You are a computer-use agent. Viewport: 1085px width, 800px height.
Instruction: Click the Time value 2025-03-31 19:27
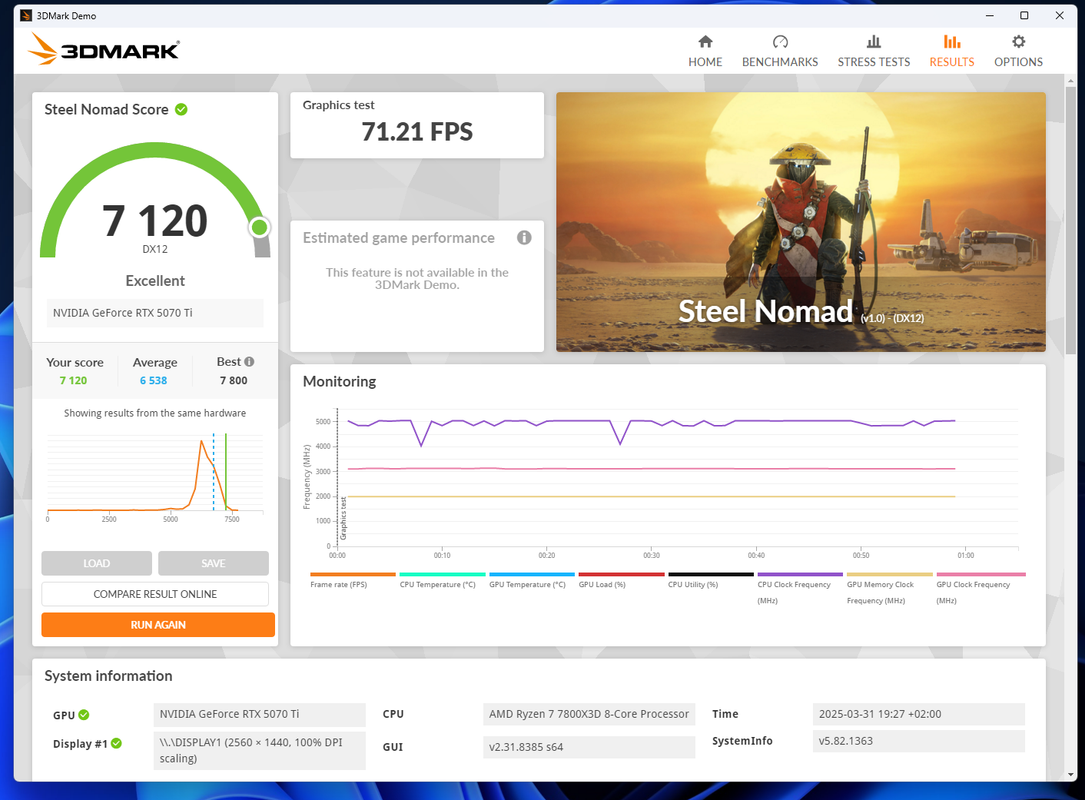pyautogui.click(x=918, y=714)
